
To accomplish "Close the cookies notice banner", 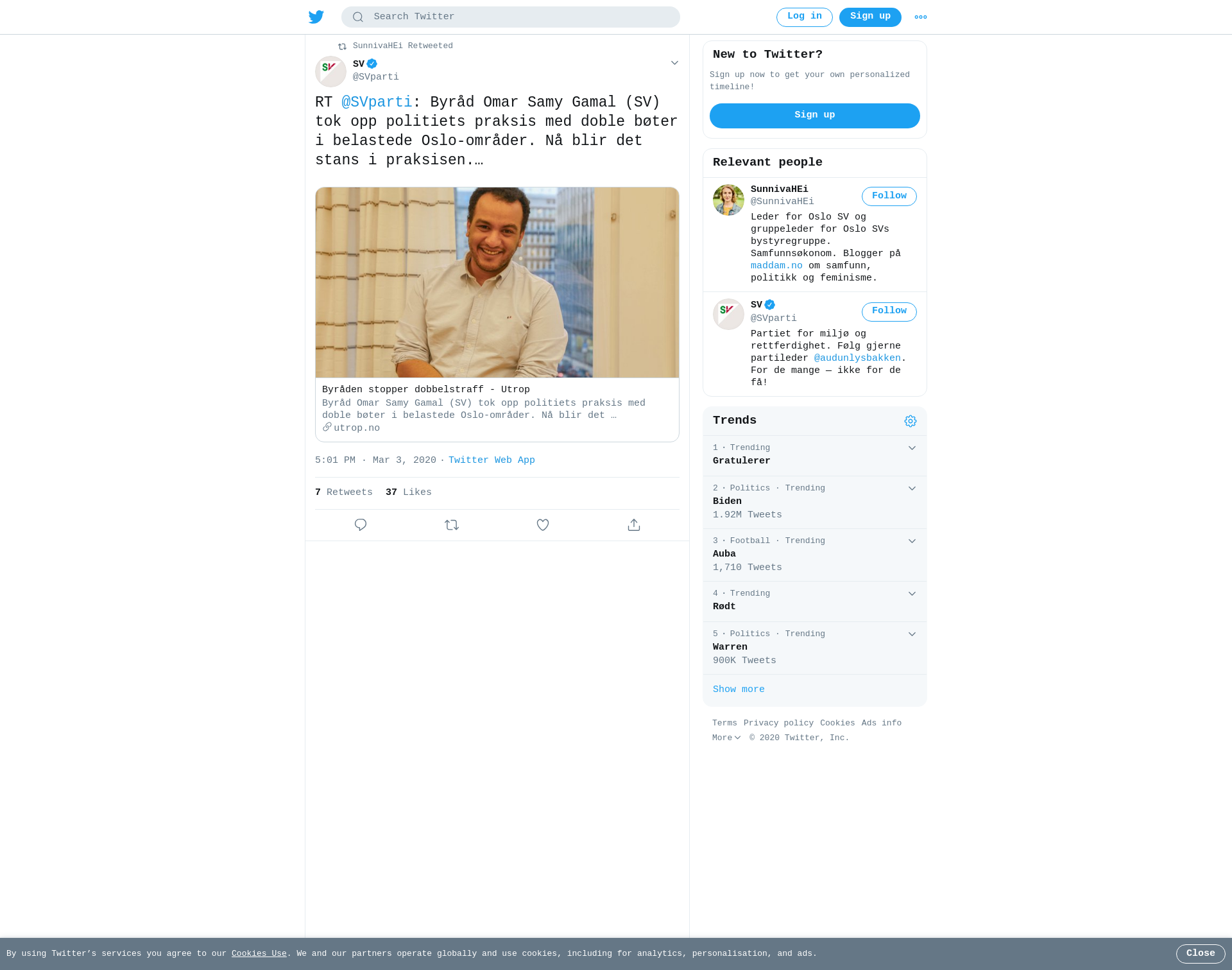I will coord(1201,954).
